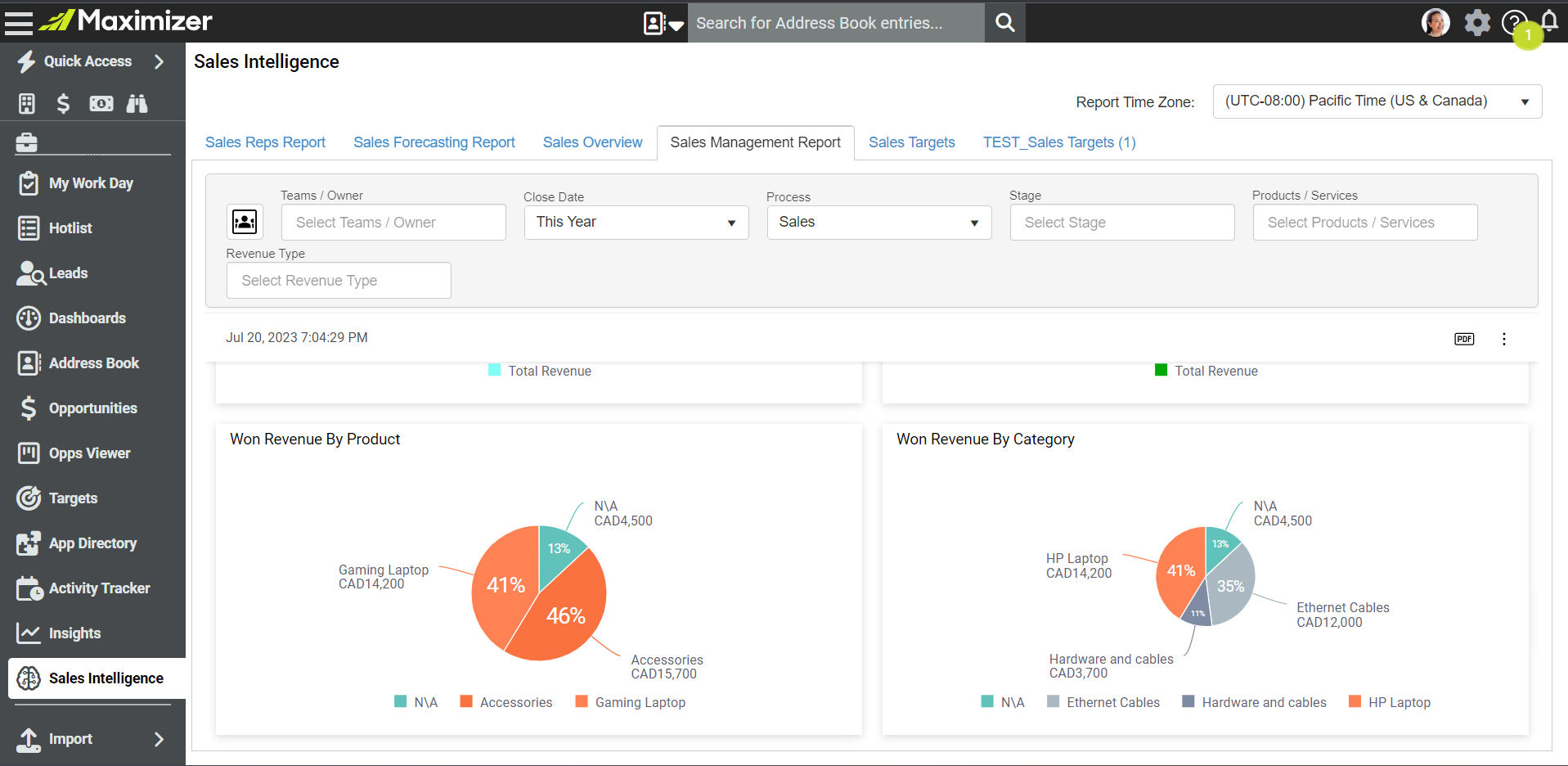
Task: Click the briefcase icon in sidebar
Action: (x=27, y=142)
